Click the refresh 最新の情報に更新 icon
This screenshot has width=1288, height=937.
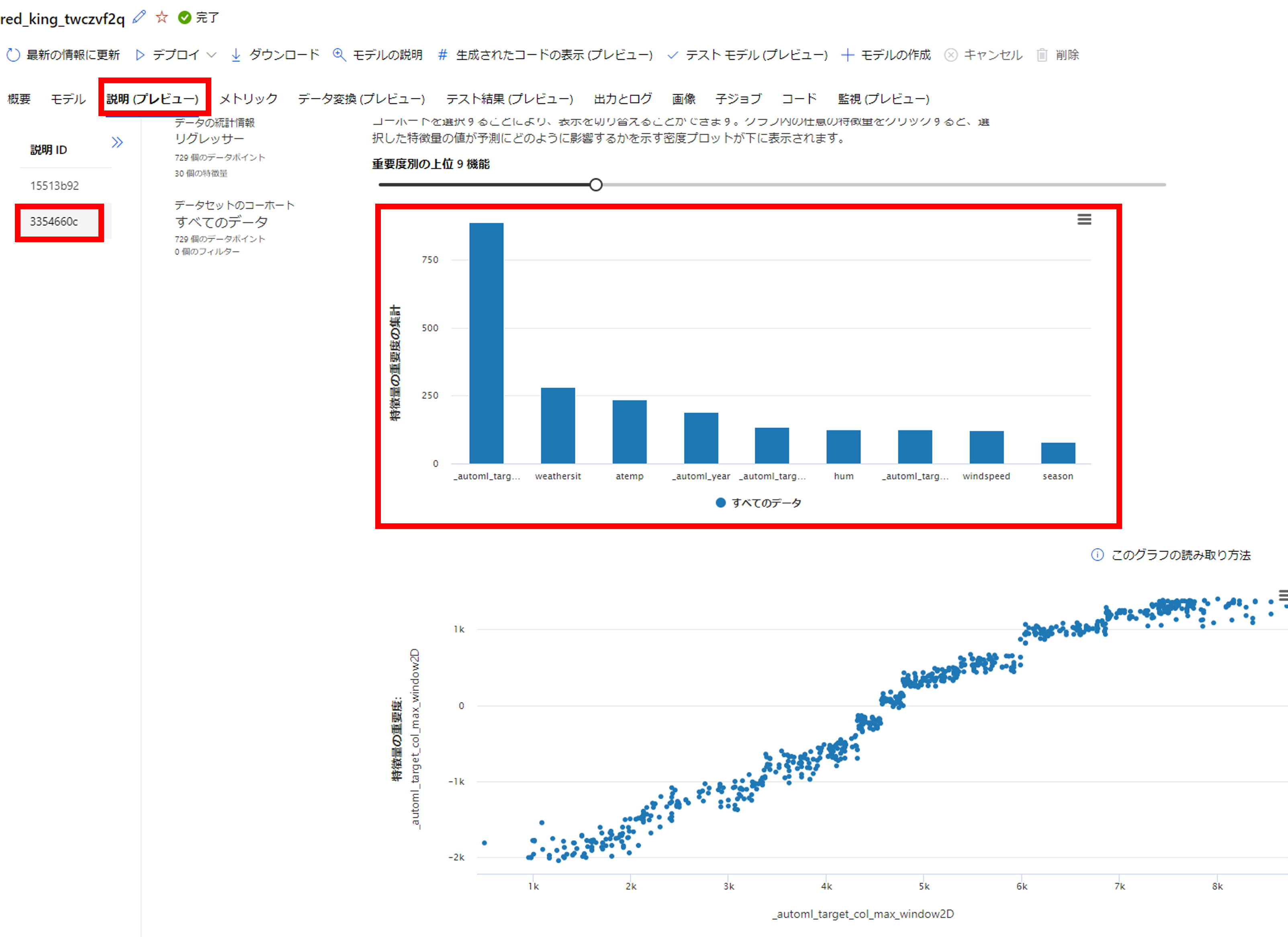13,55
